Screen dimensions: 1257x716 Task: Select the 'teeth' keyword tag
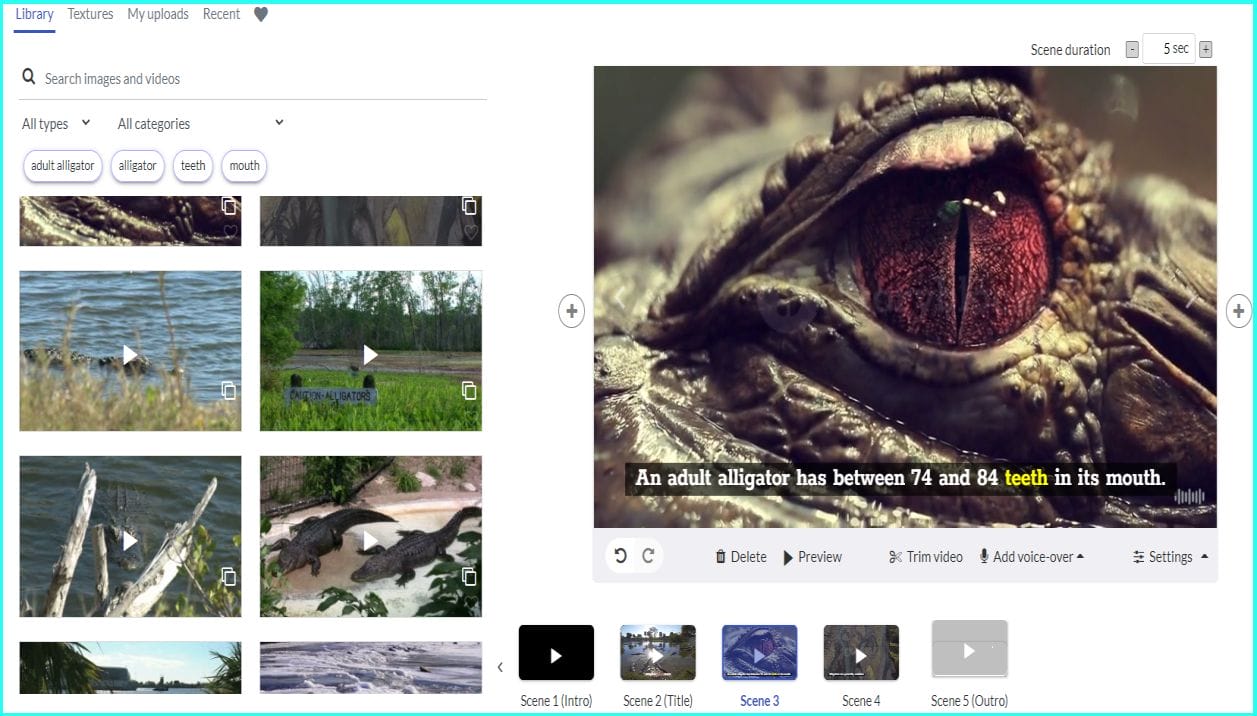click(193, 166)
